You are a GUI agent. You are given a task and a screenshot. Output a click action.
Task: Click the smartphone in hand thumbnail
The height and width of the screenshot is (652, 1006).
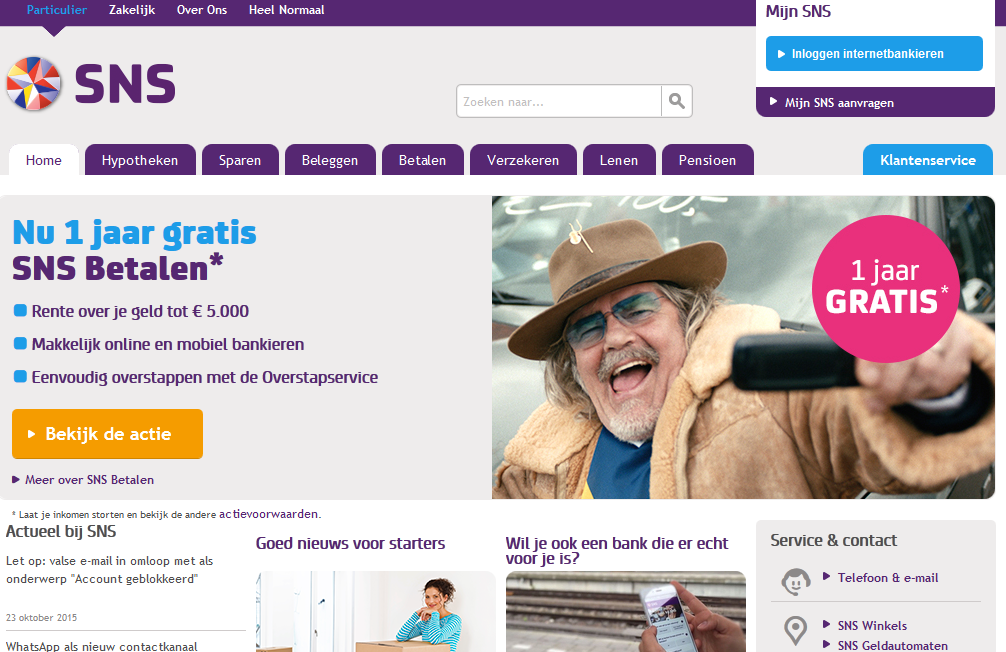pyautogui.click(x=626, y=612)
